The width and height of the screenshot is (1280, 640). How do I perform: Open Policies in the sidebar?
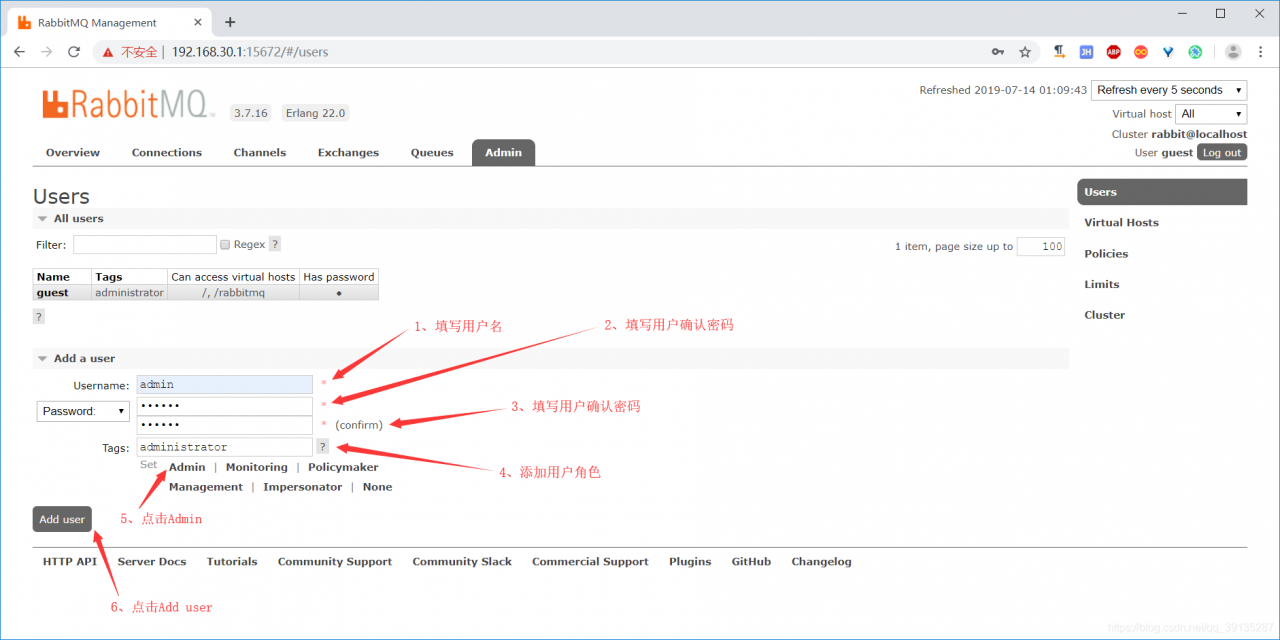click(x=1106, y=254)
